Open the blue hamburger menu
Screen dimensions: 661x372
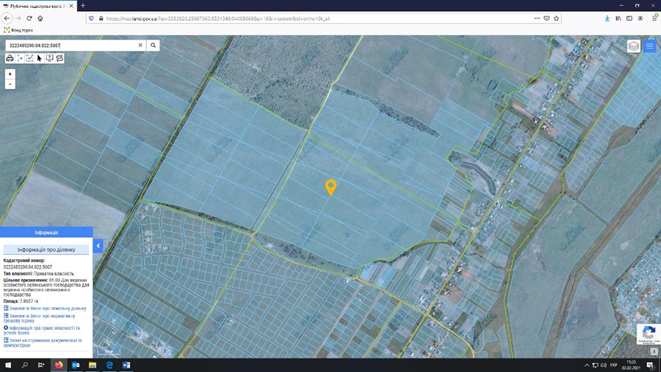650,46
